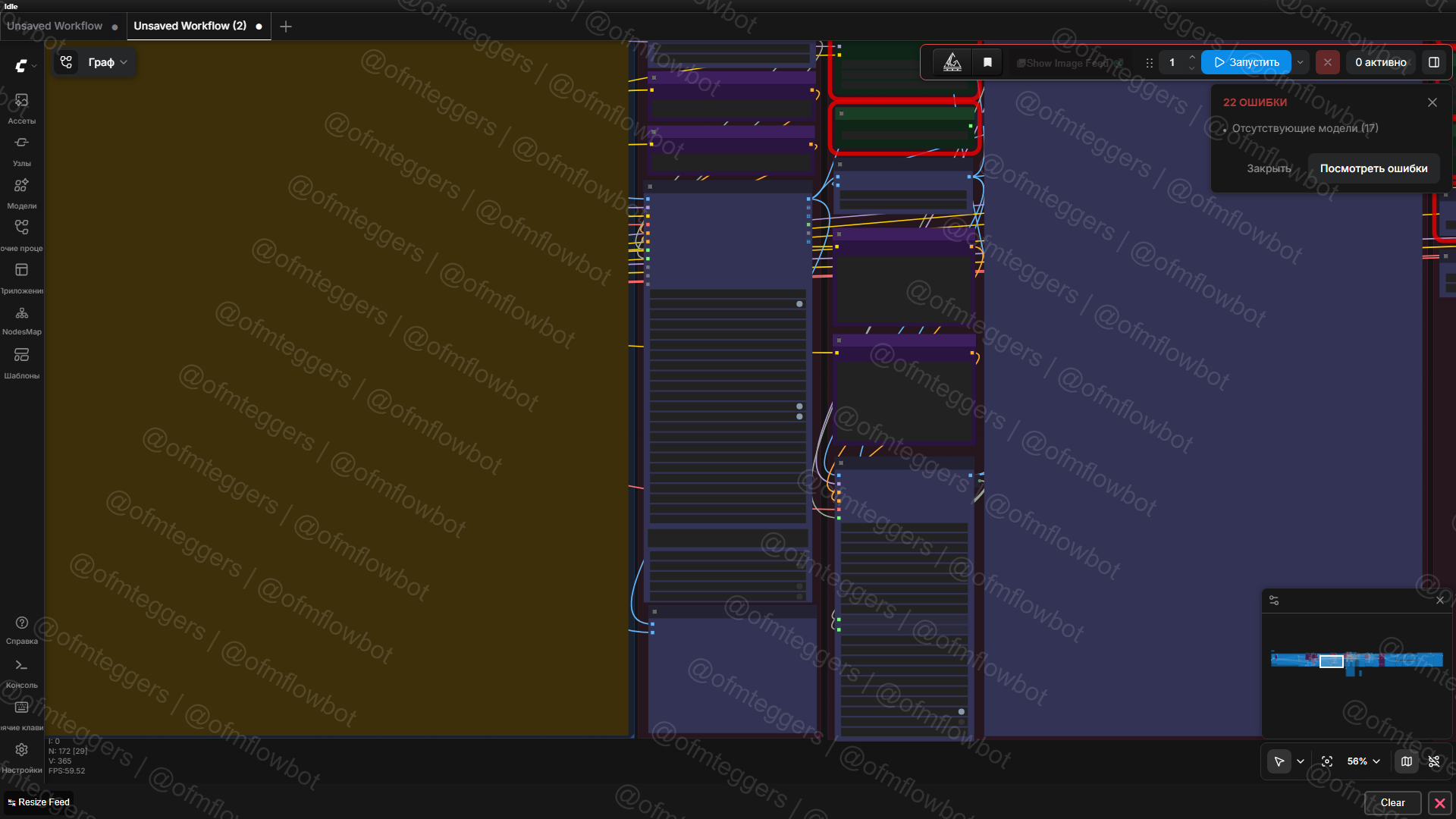Image resolution: width=1456 pixels, height=819 pixels.
Task: Add a new workflow tab
Action: (x=286, y=27)
